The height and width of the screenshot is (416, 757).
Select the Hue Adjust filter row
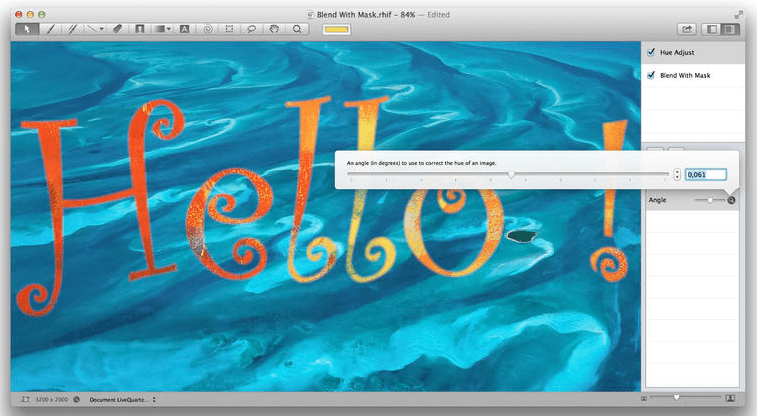coord(693,52)
